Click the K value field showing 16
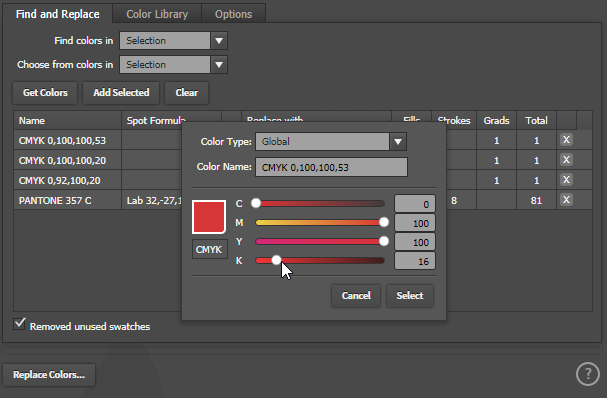This screenshot has height=398, width=607. (x=415, y=261)
